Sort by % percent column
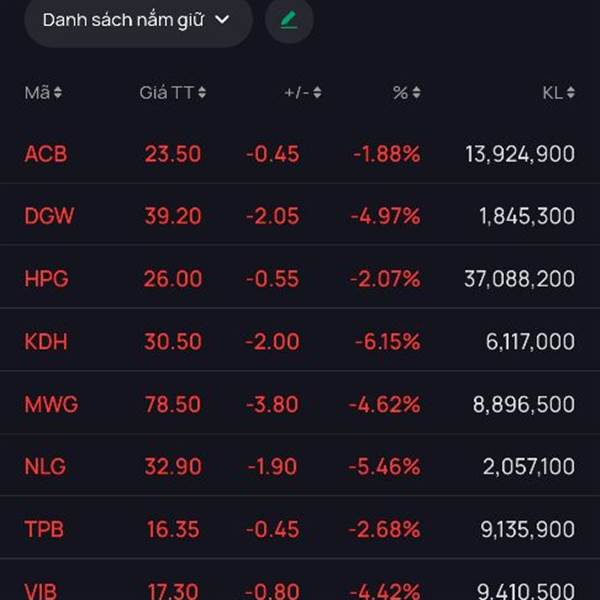 click(406, 93)
